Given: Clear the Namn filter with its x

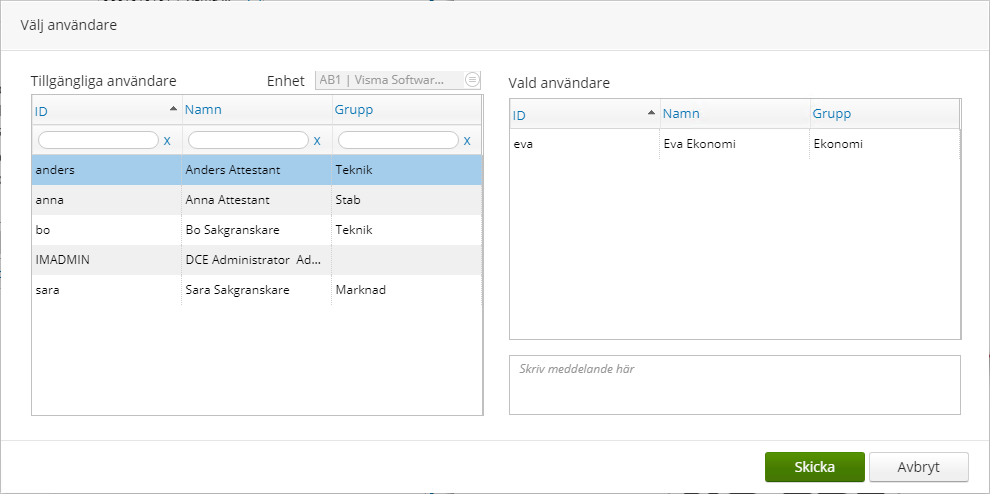Looking at the screenshot, I should [x=317, y=140].
